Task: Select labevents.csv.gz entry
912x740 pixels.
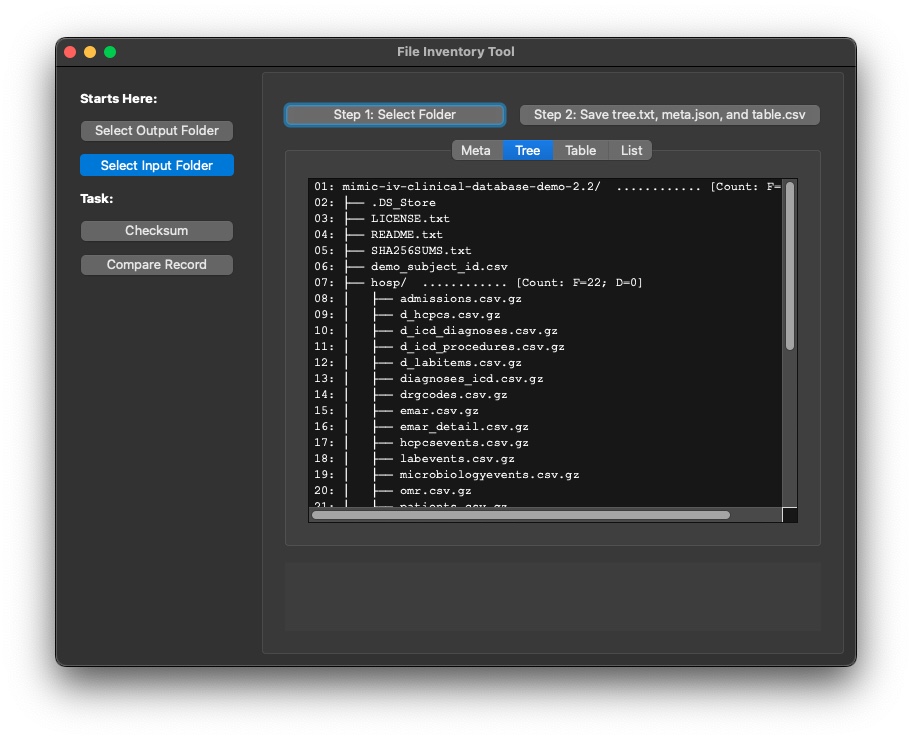Action: tap(457, 458)
